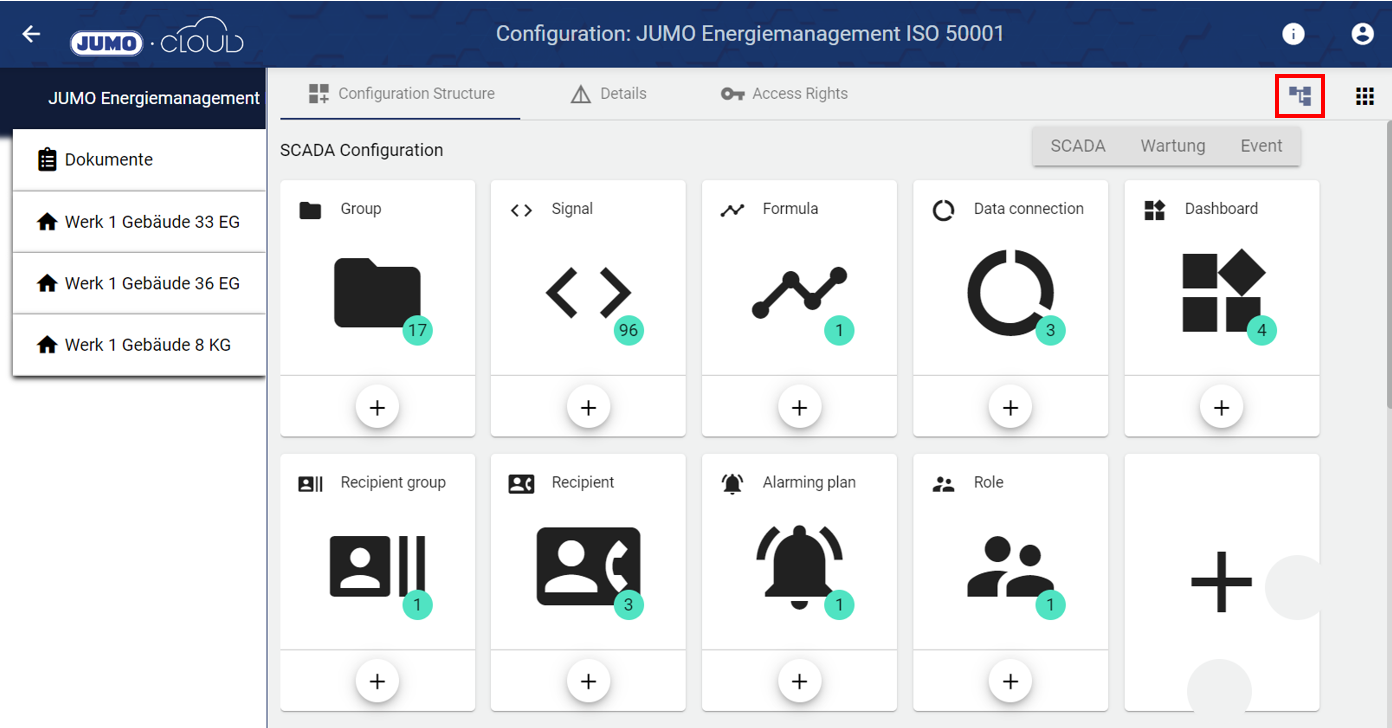
Task: Select the SCADA configuration toggle
Action: [1077, 146]
